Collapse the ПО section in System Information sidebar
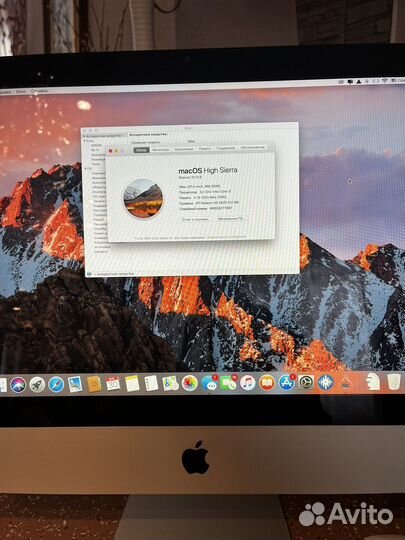The image size is (405, 540). pyautogui.click(x=85, y=169)
